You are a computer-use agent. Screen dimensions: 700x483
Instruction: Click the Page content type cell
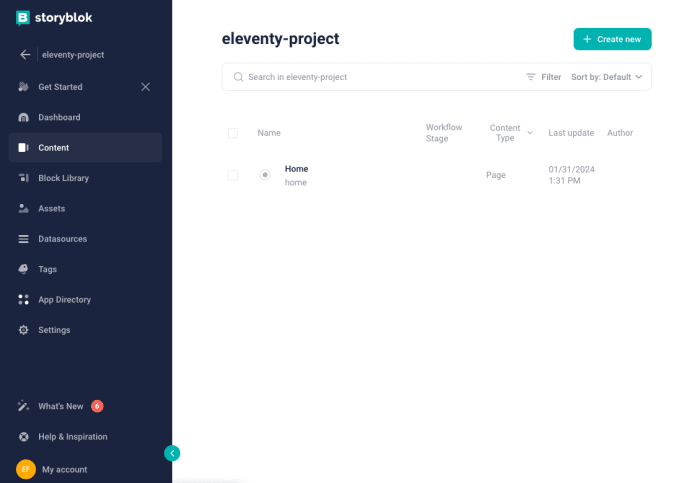point(496,175)
